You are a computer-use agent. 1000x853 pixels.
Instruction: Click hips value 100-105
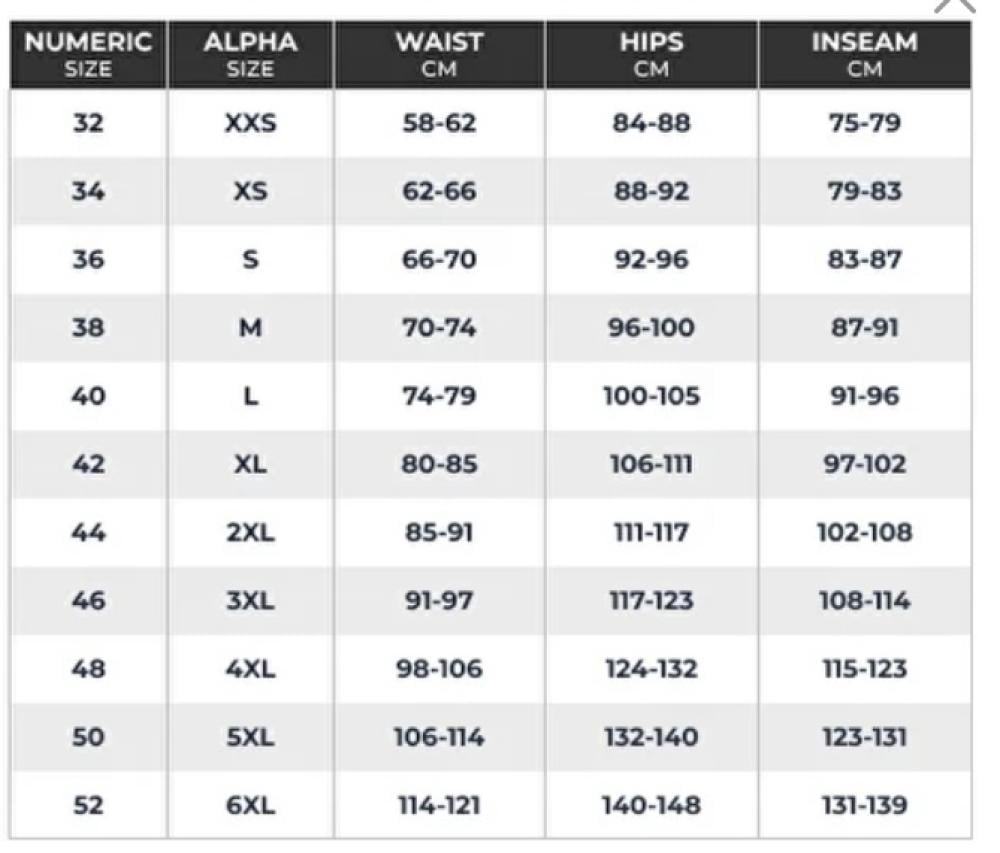pos(651,396)
